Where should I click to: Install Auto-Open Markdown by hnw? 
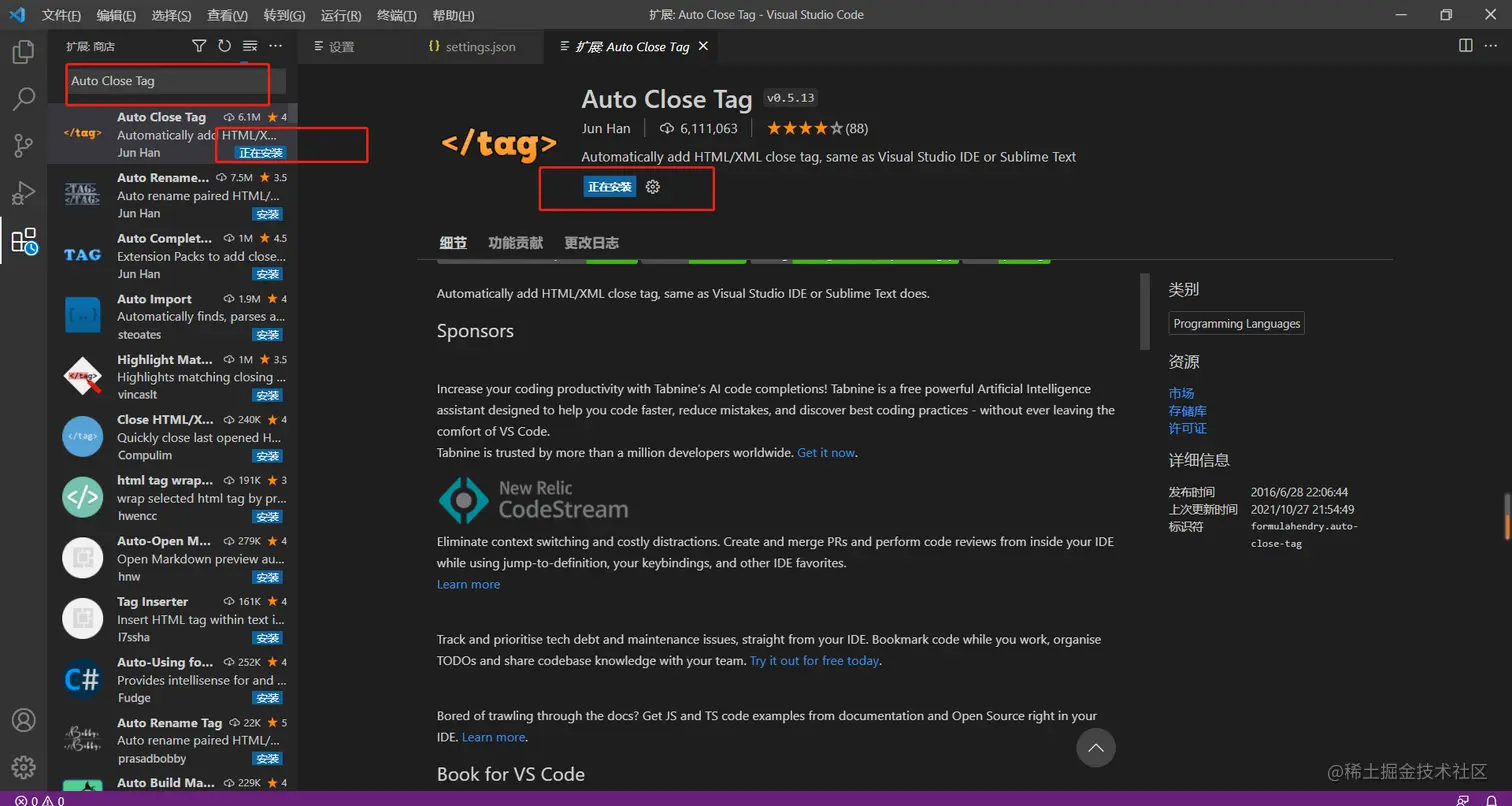[267, 577]
